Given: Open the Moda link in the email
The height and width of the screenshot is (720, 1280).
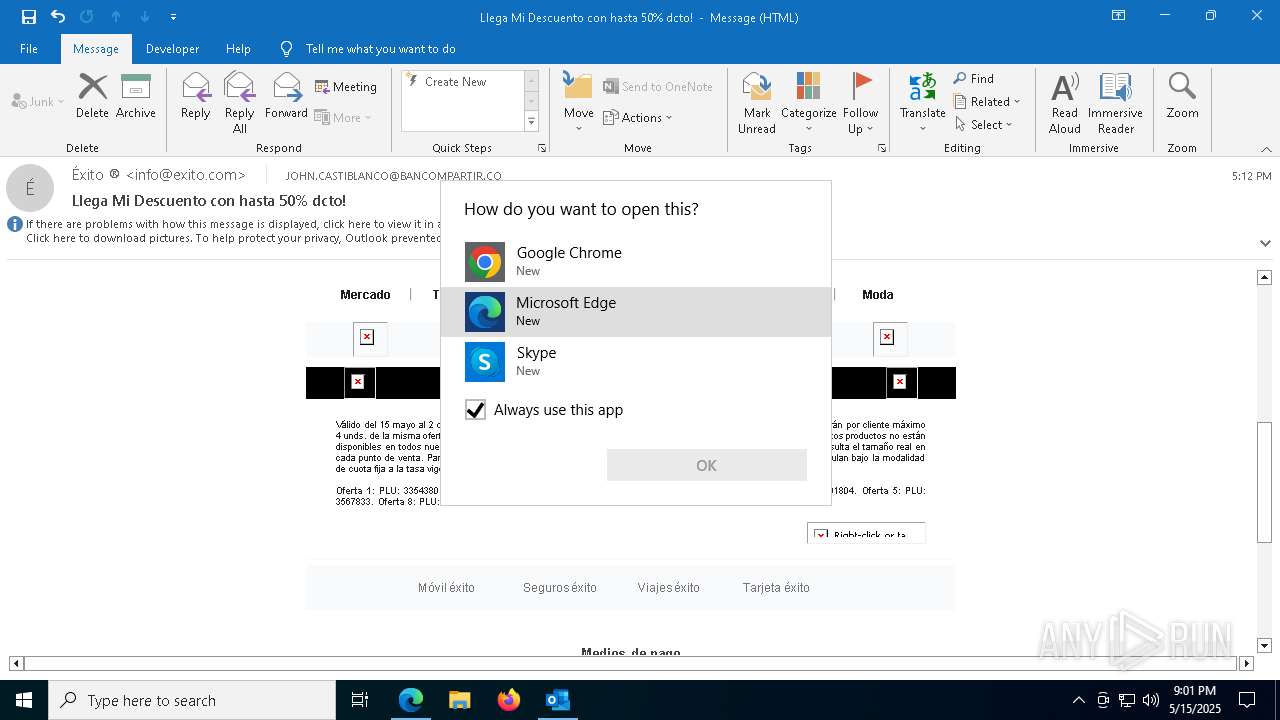Looking at the screenshot, I should tap(878, 295).
